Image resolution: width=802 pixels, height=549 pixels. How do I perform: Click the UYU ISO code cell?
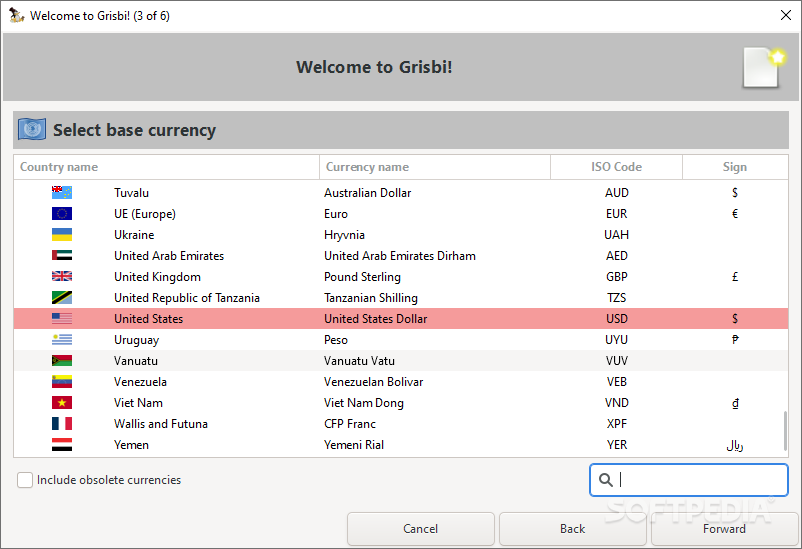(616, 340)
